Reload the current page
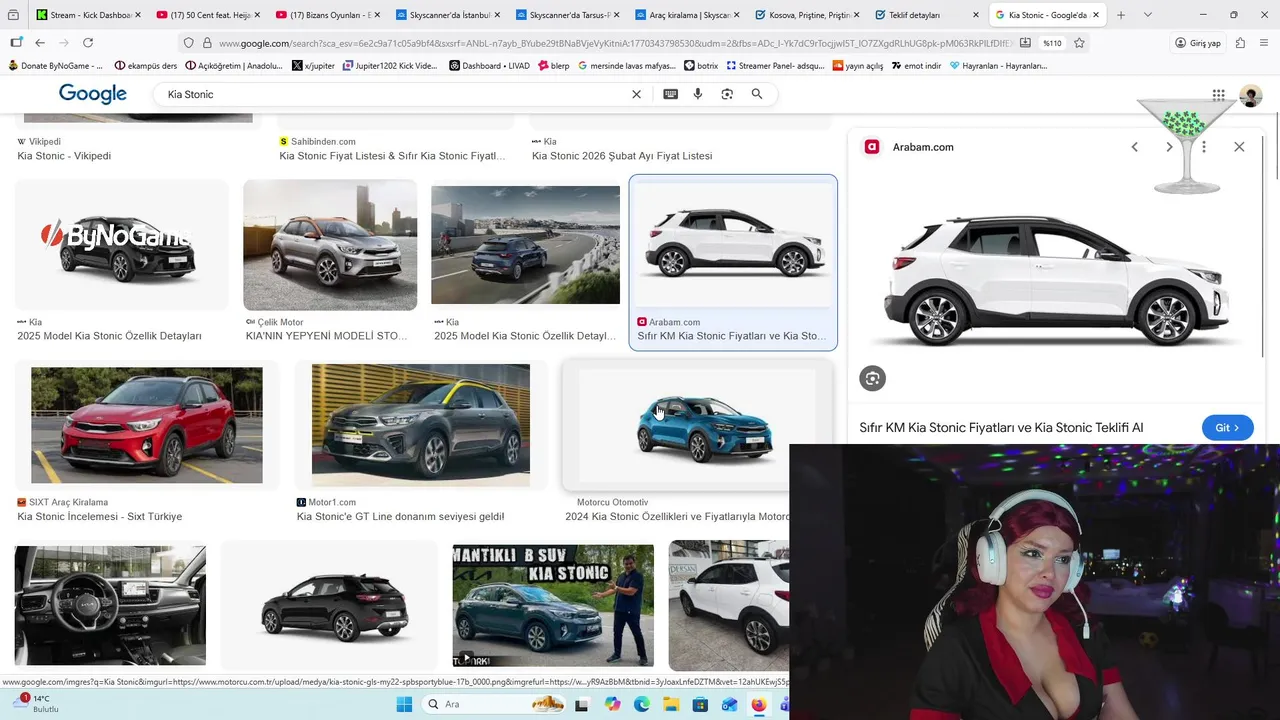The height and width of the screenshot is (720, 1280). [88, 43]
